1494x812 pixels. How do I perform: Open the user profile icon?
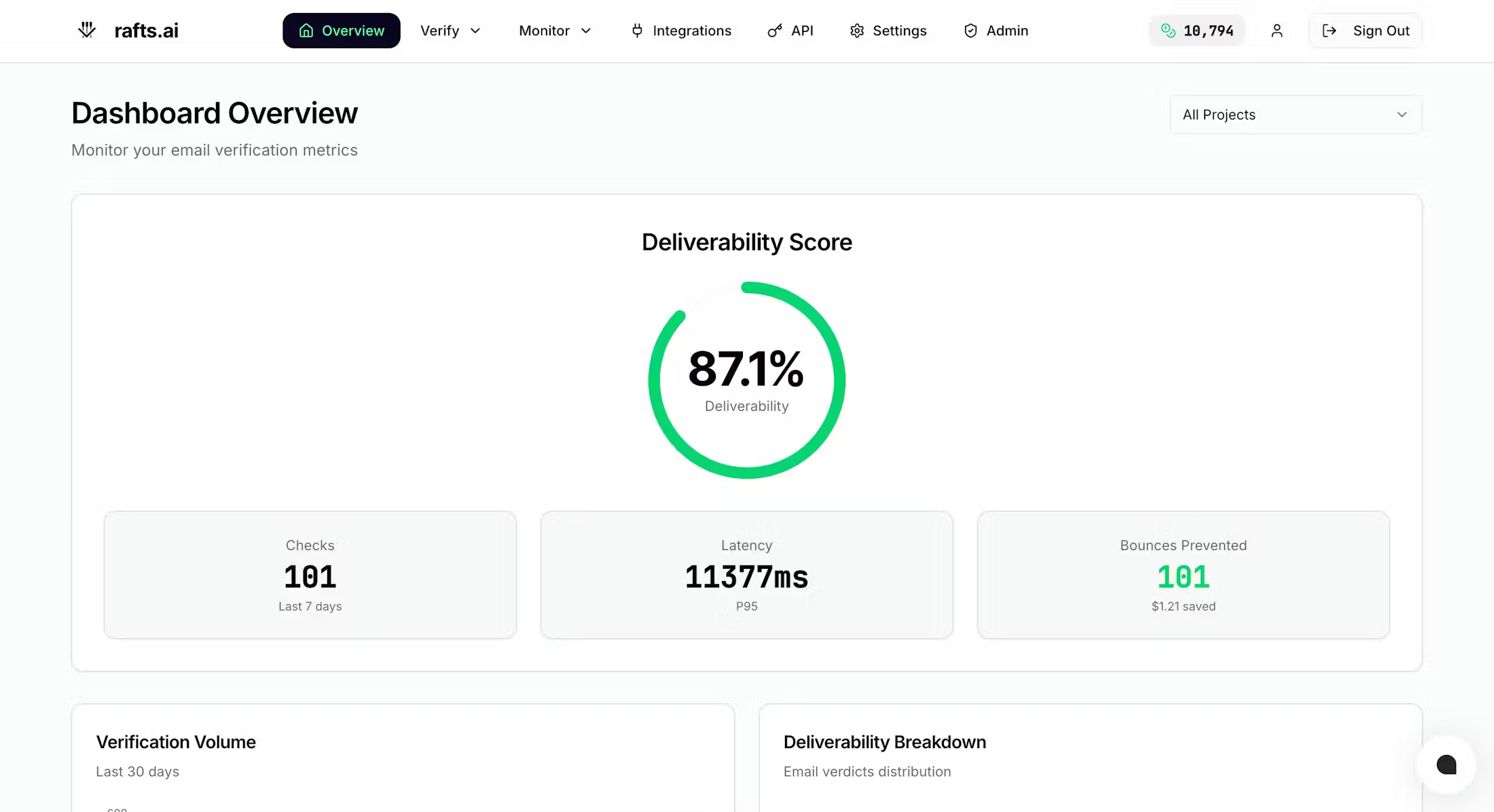[1277, 31]
